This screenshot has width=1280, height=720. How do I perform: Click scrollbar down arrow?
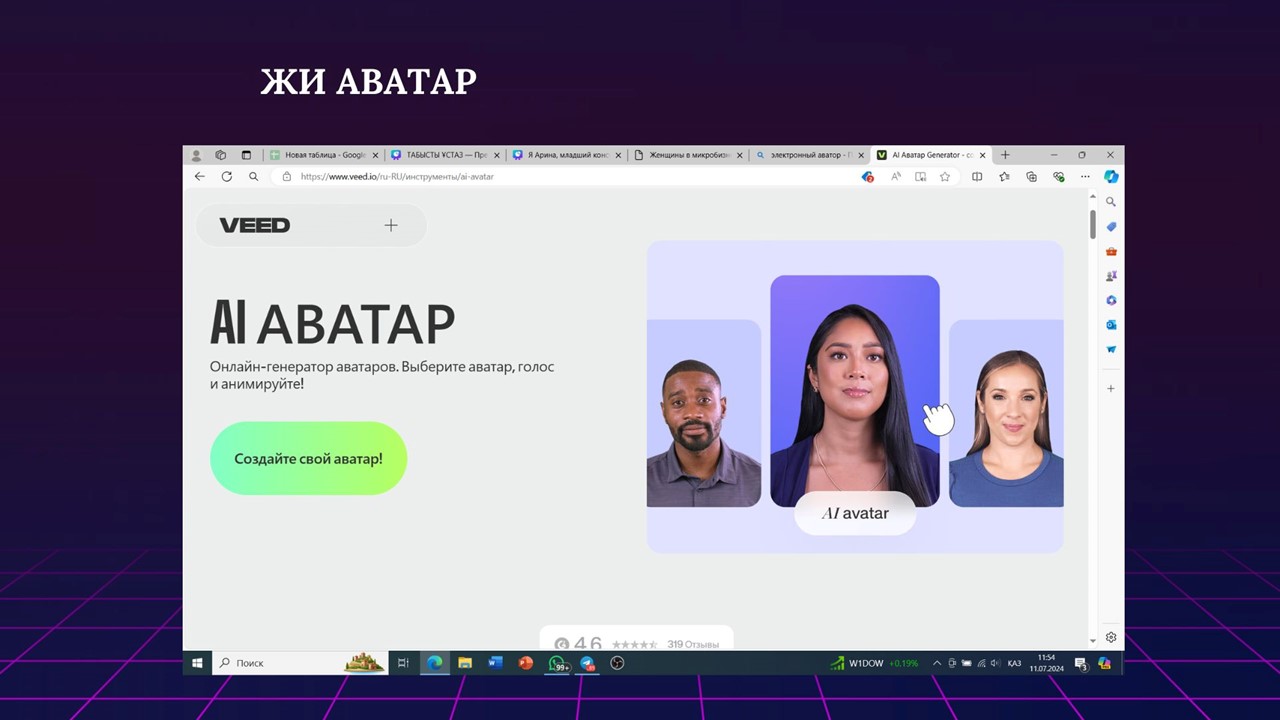tap(1092, 641)
